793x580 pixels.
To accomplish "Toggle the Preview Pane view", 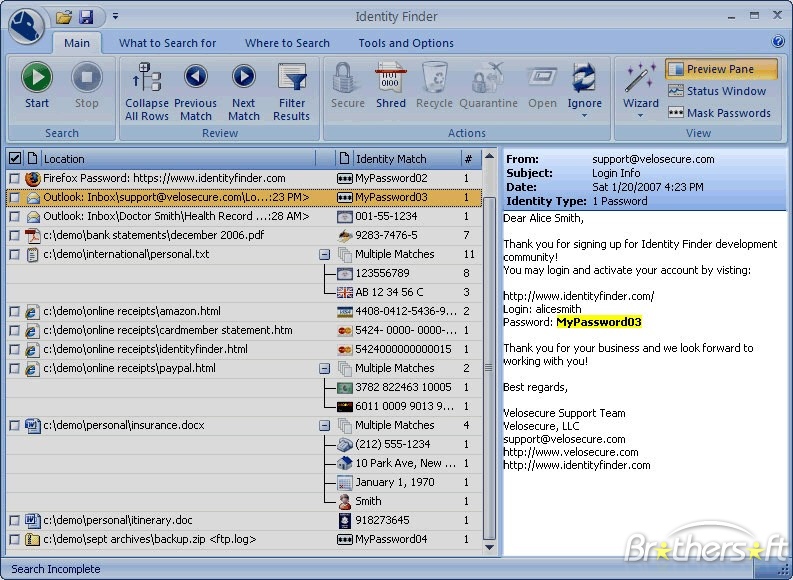I will point(721,69).
